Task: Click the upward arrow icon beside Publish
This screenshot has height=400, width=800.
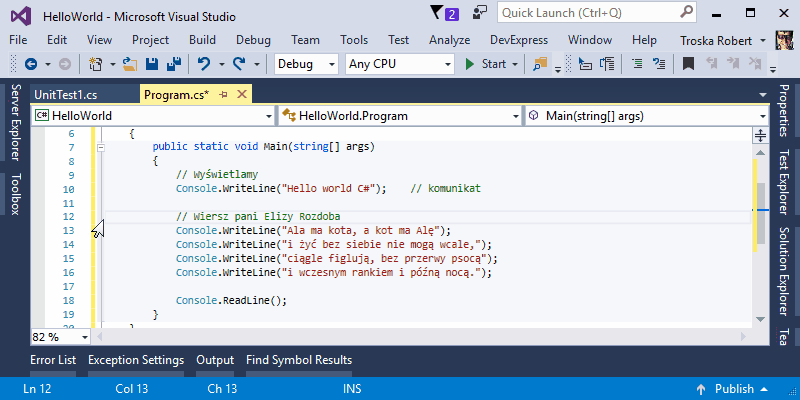Action: click(x=701, y=389)
